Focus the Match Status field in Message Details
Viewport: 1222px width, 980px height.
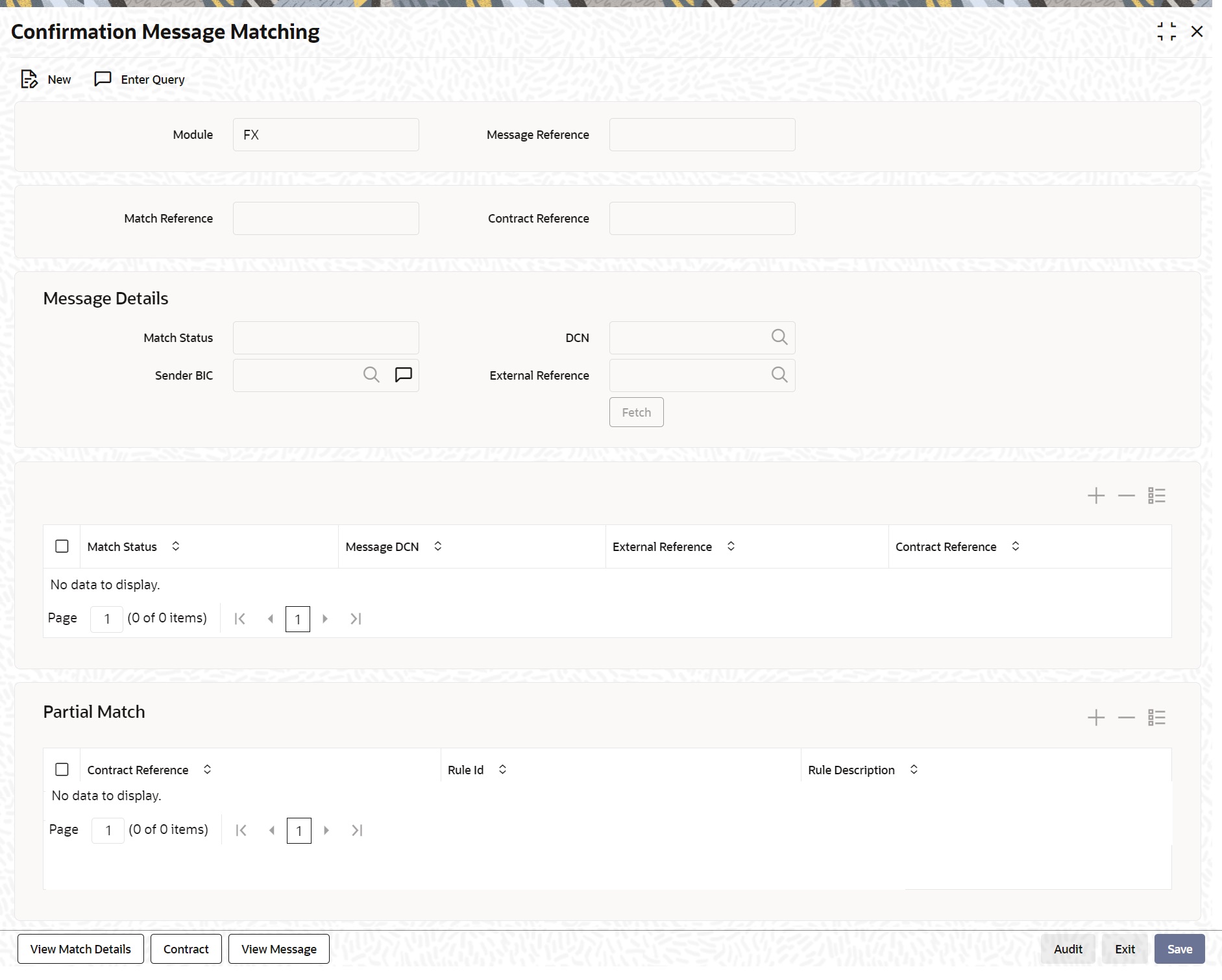pyautogui.click(x=326, y=338)
